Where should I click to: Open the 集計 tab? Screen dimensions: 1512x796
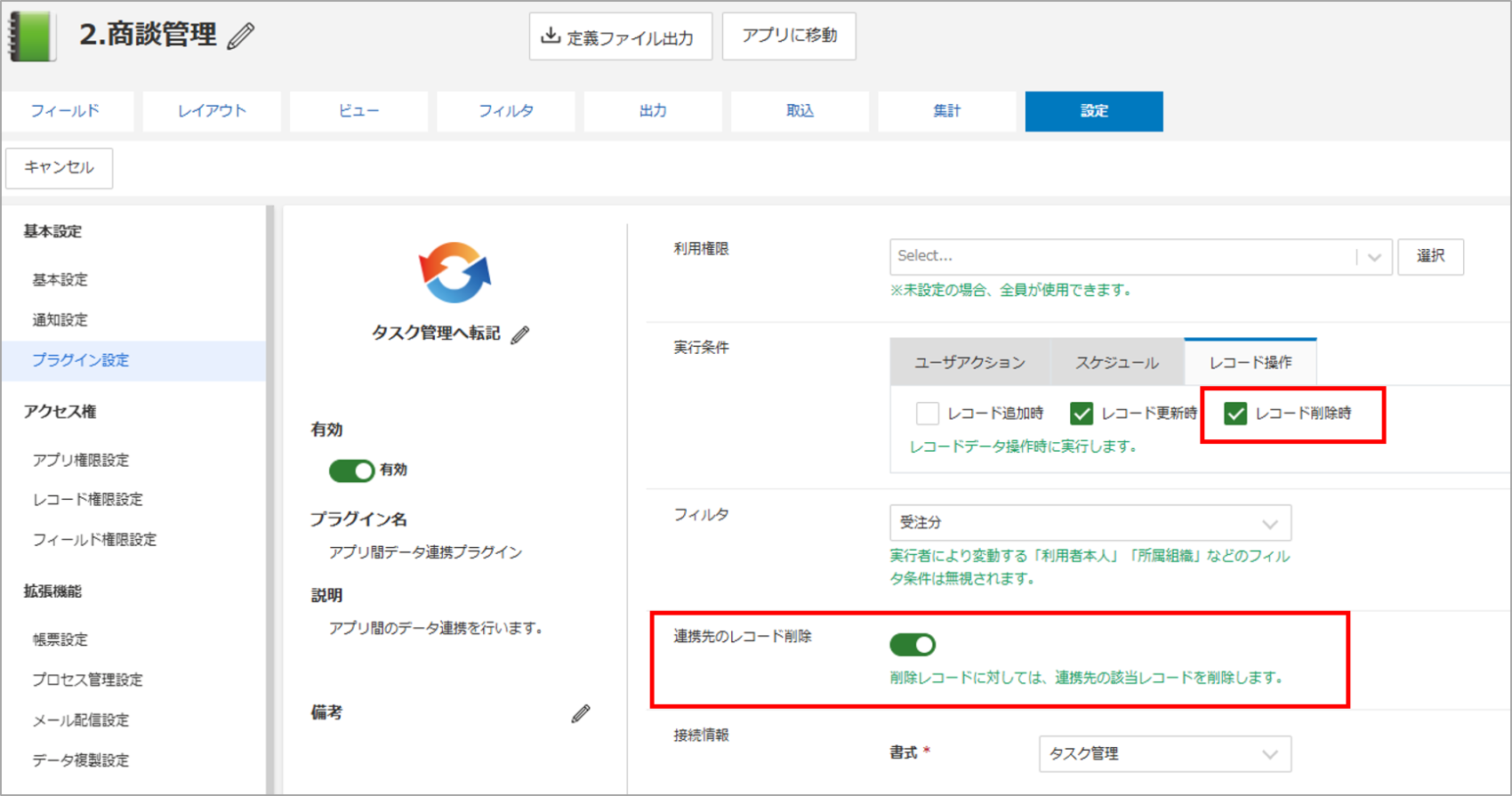click(x=946, y=111)
